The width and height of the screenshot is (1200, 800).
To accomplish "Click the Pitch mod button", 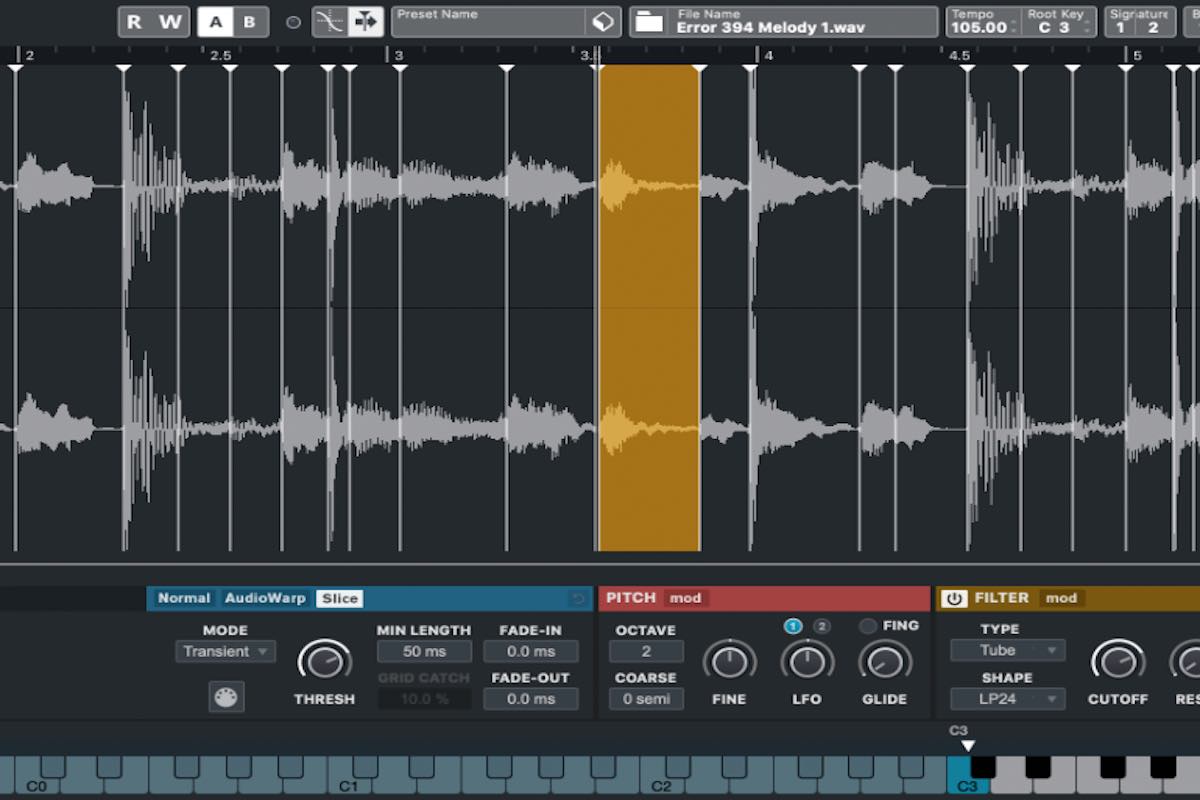I will click(685, 599).
